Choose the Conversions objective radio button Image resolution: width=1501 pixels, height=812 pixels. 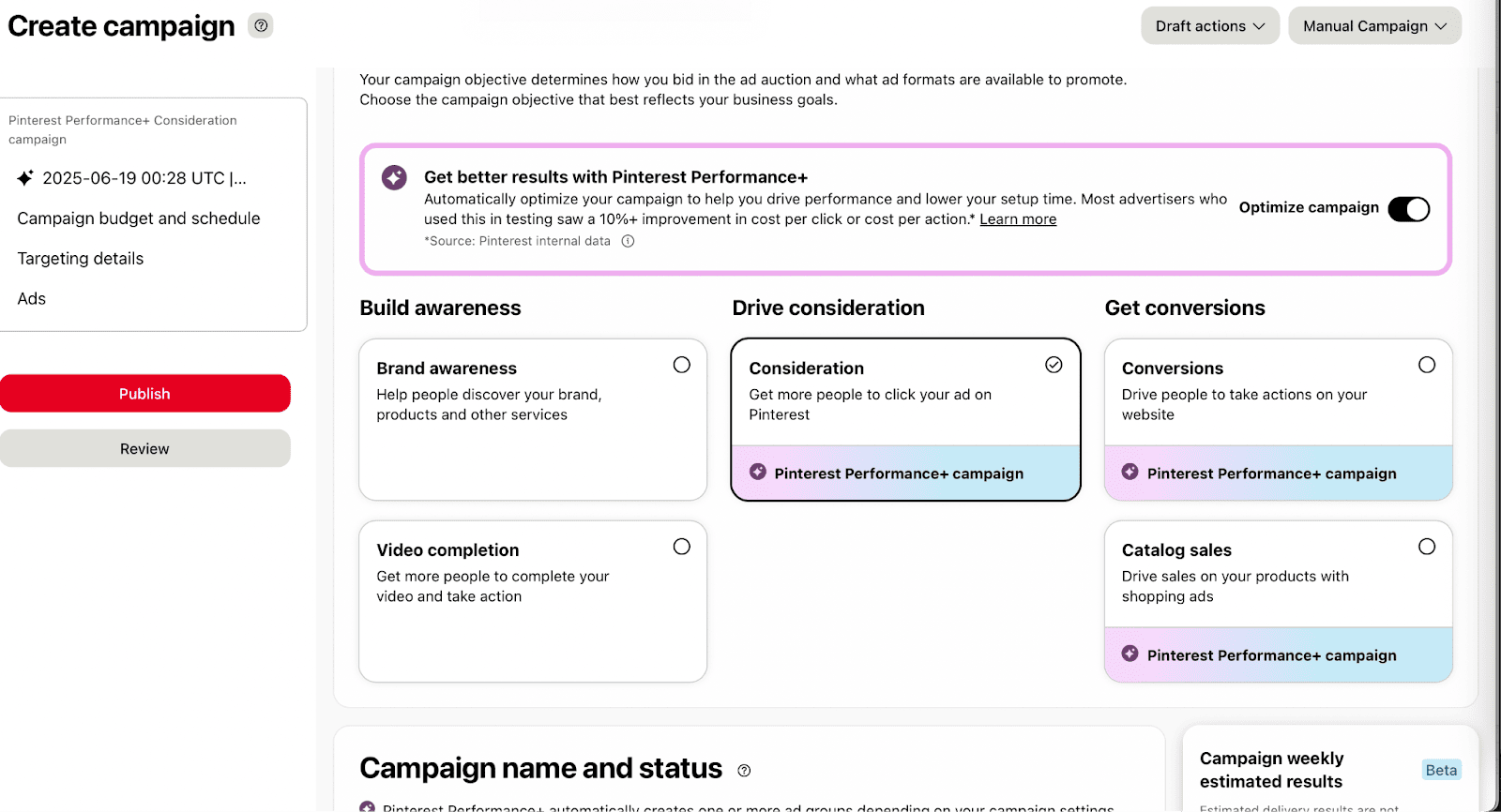coord(1427,365)
